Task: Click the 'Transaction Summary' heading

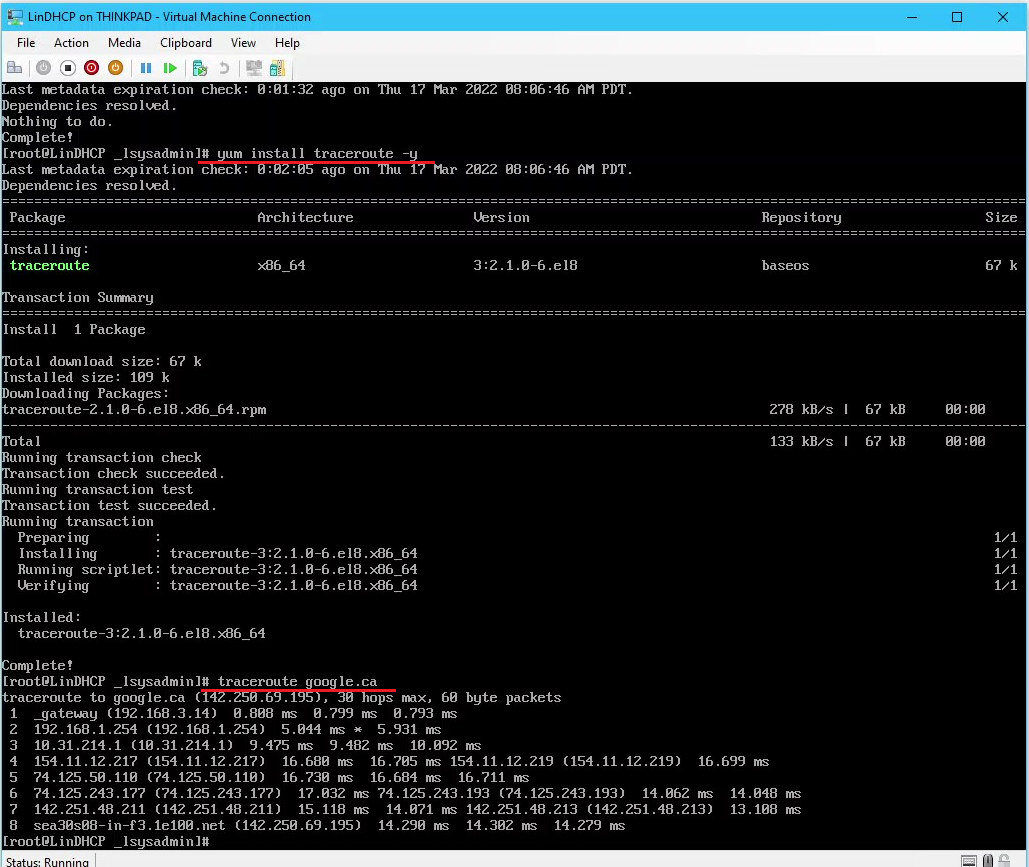Action: pyautogui.click(x=77, y=297)
